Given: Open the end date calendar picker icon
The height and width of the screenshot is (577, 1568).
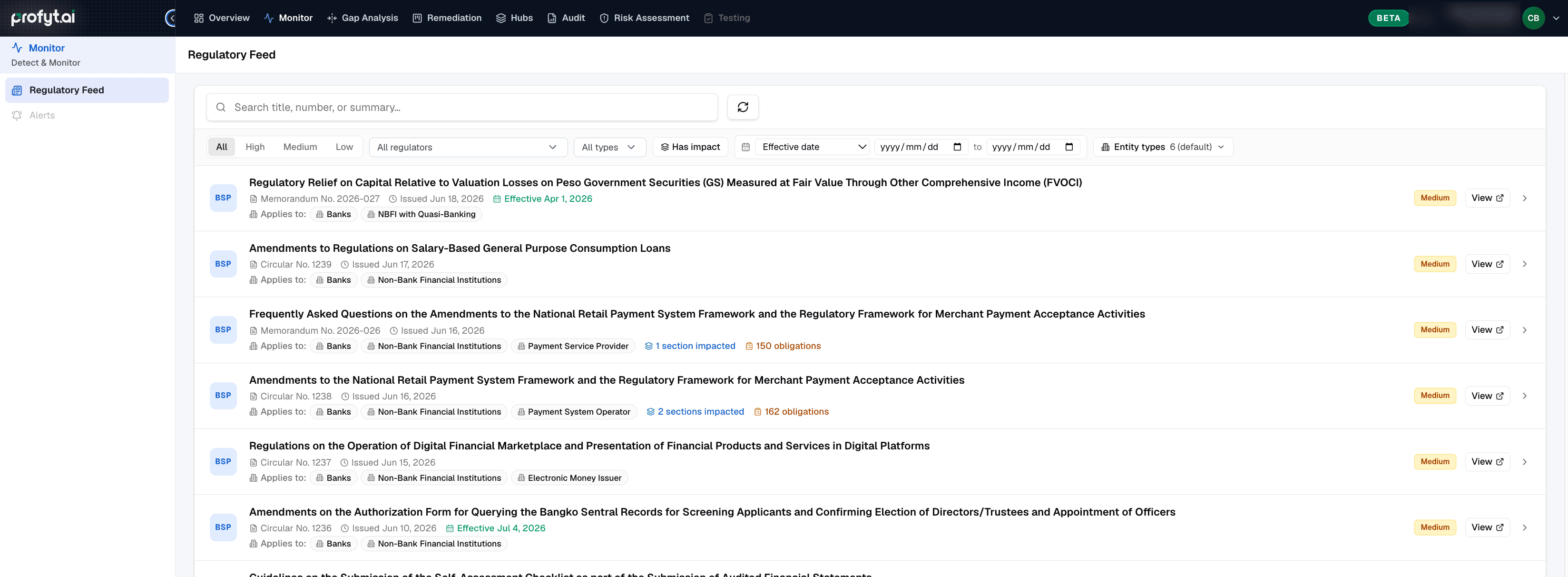Looking at the screenshot, I should [1069, 147].
